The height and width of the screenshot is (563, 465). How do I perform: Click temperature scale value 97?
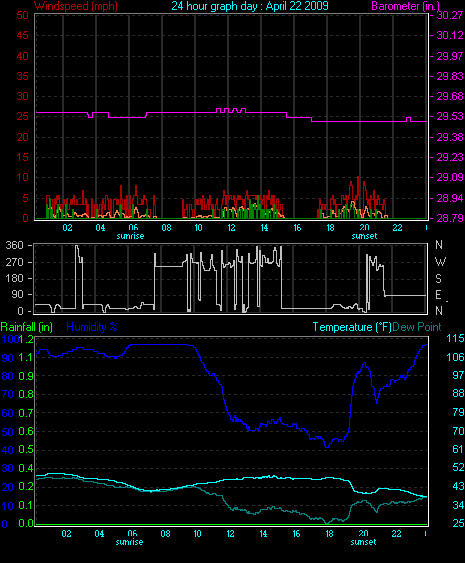(x=458, y=375)
